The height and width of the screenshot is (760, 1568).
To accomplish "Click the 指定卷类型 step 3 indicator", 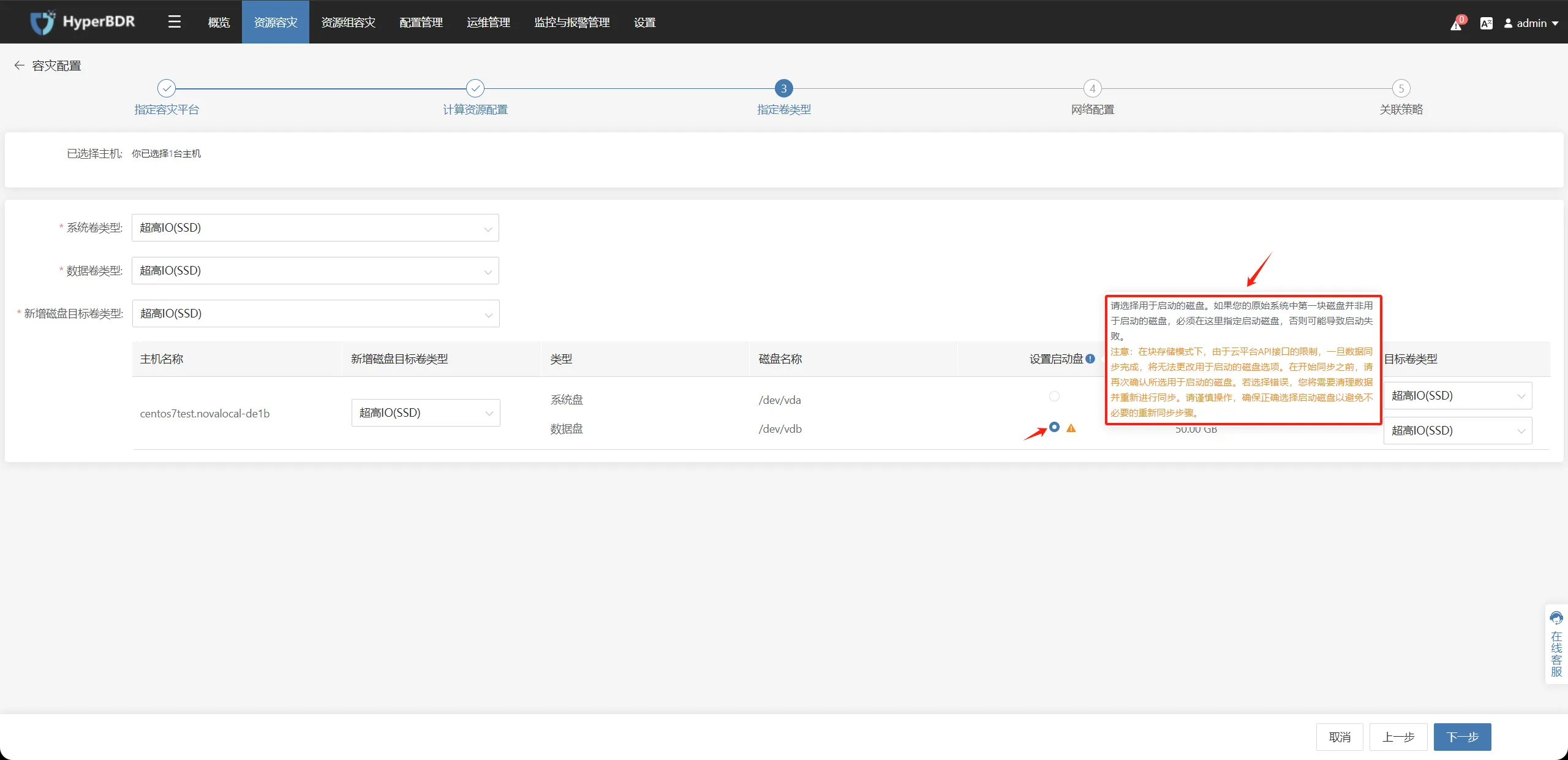I will point(783,88).
